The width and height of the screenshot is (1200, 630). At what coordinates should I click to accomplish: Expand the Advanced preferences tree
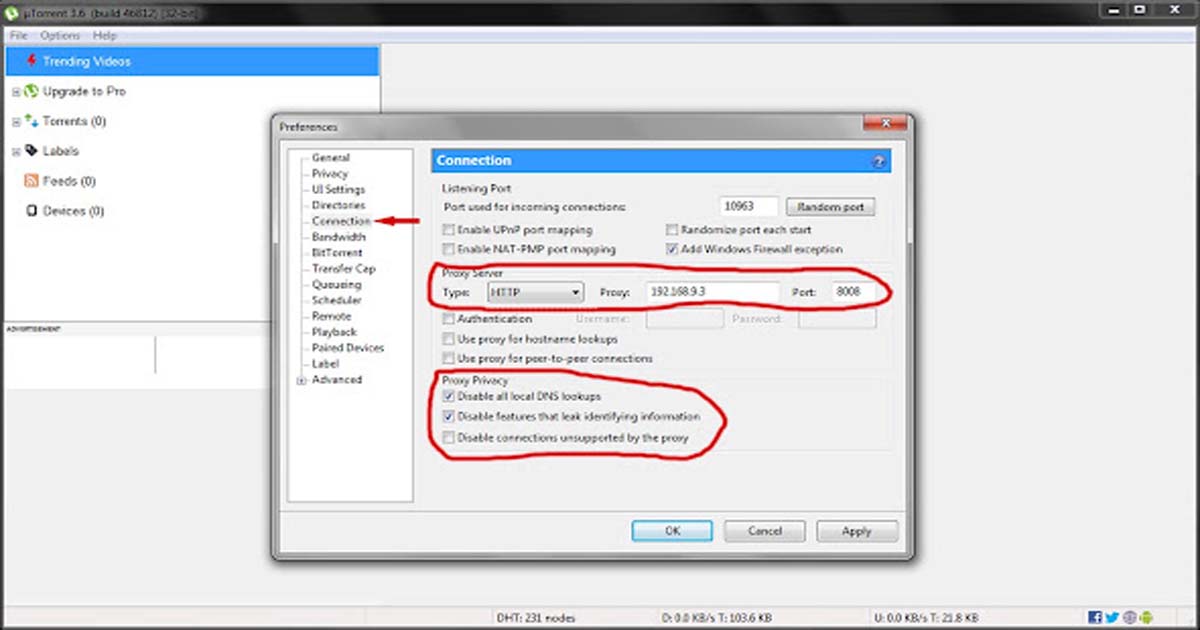(300, 380)
